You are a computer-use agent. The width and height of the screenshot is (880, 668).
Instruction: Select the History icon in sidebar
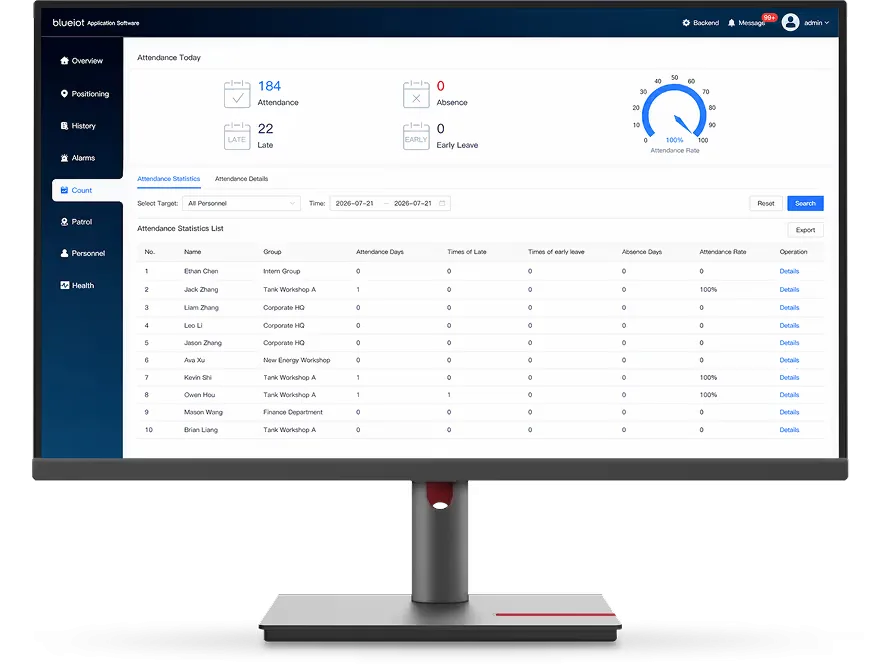[x=65, y=126]
